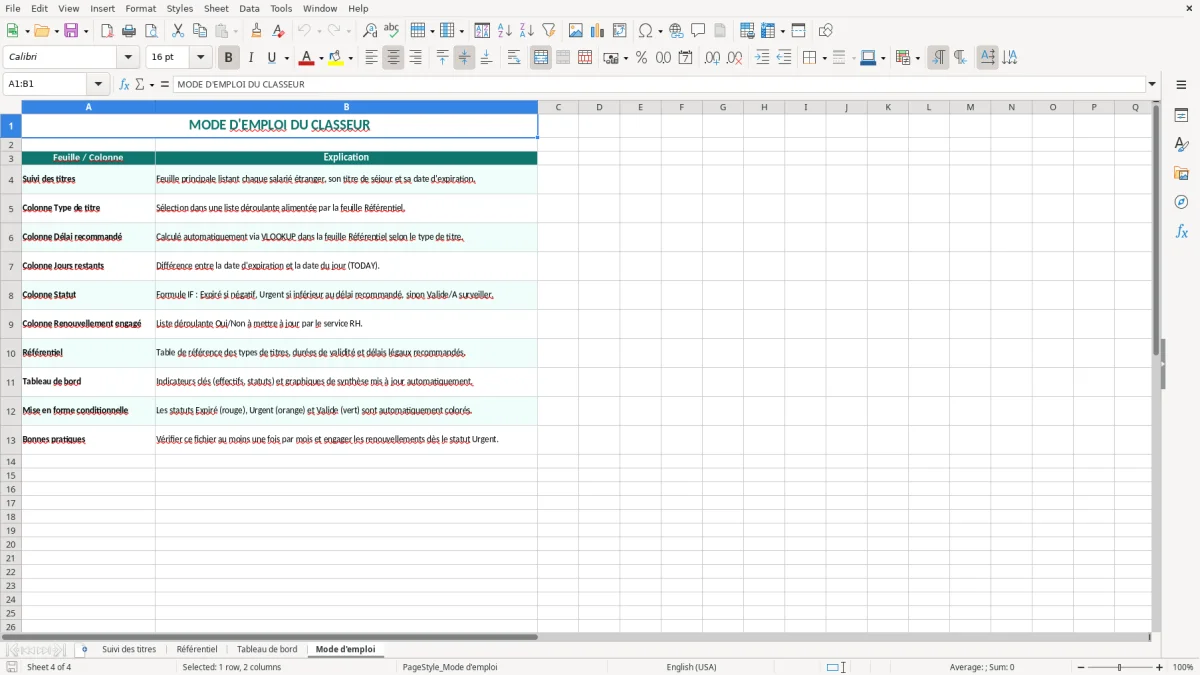Toggle Bold formatting

tap(229, 58)
